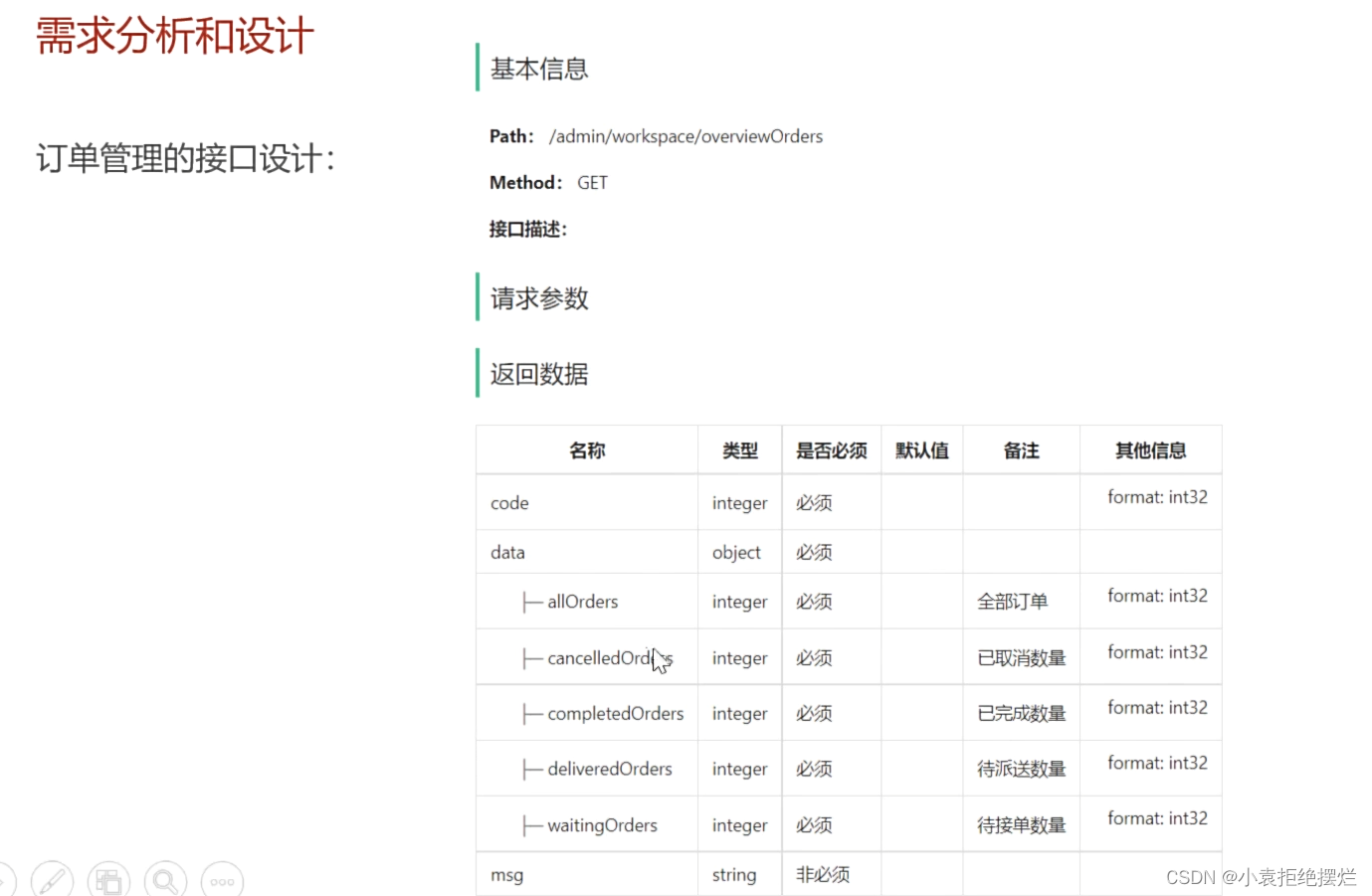Click the green bar beside 基本信息
This screenshot has width=1372, height=896.
(x=478, y=69)
